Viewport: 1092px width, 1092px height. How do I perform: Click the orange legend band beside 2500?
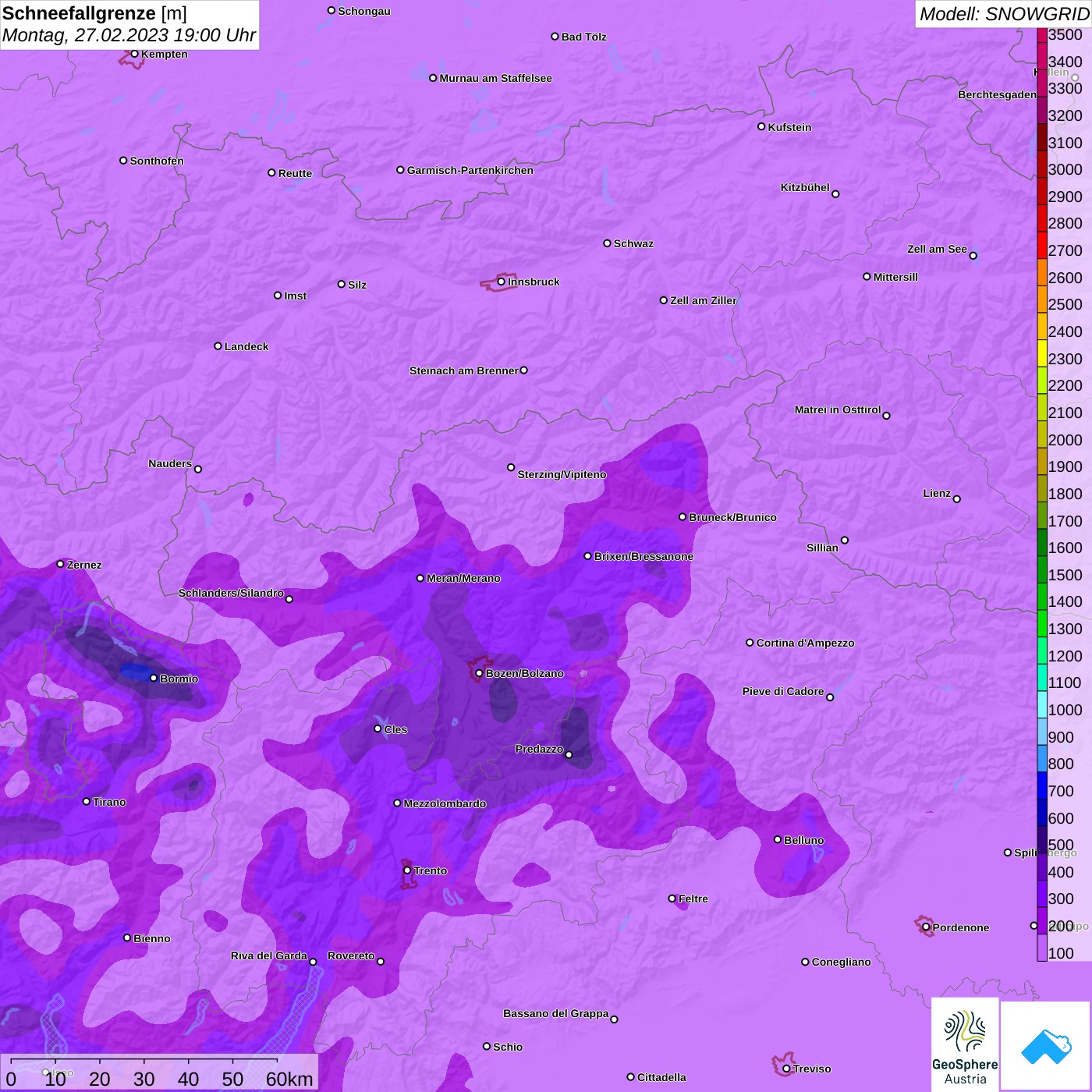(x=1042, y=299)
